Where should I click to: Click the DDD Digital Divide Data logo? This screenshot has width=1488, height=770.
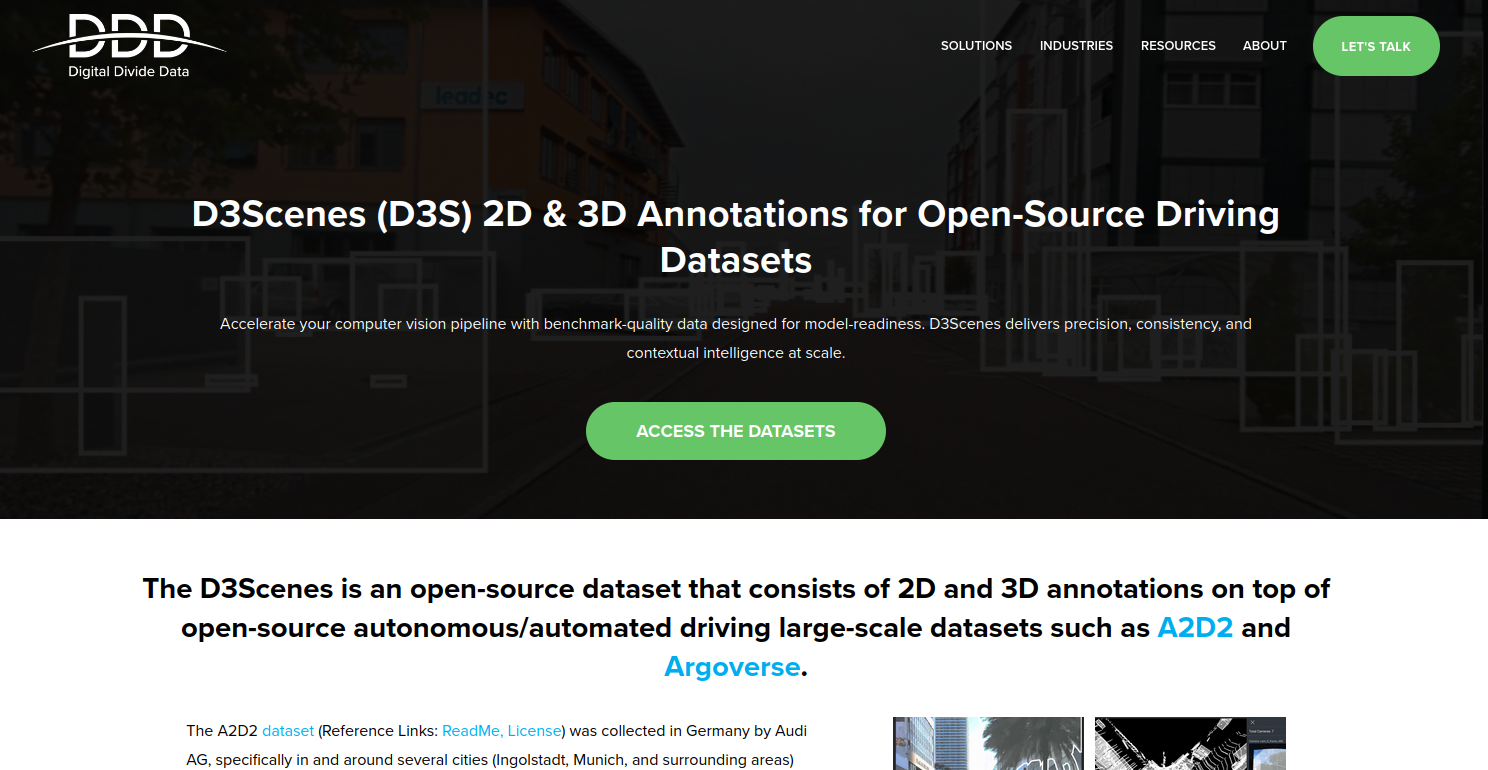129,46
